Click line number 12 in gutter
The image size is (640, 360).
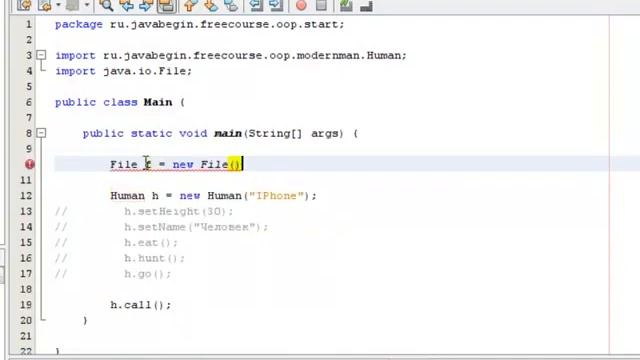(x=26, y=196)
